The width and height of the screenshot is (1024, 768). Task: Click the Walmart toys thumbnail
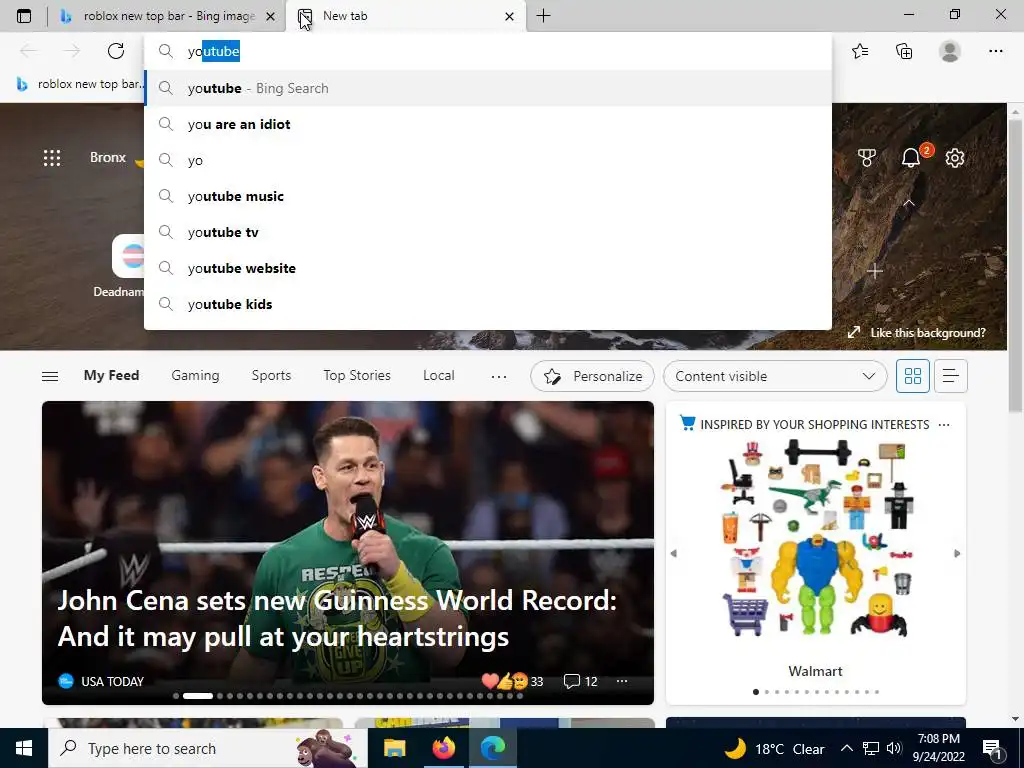click(x=816, y=539)
